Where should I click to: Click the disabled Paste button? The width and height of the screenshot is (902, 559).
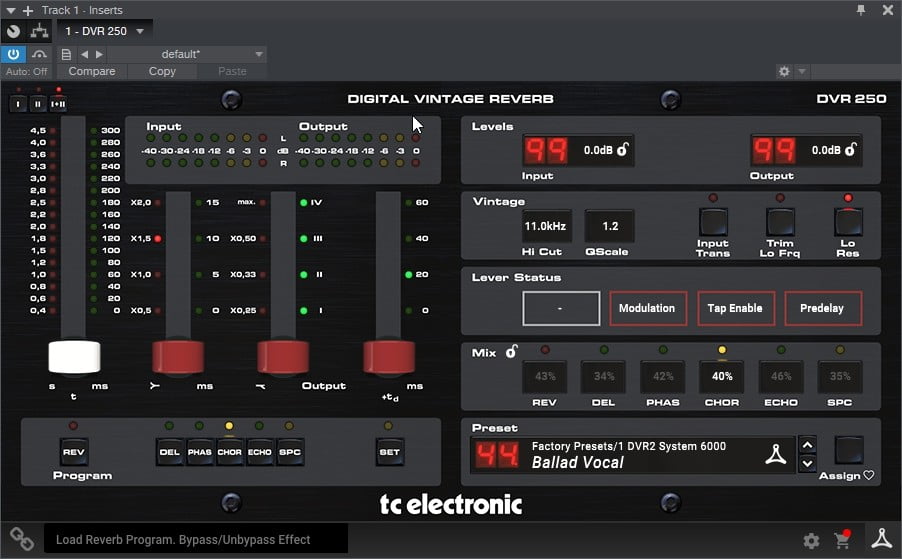click(232, 71)
